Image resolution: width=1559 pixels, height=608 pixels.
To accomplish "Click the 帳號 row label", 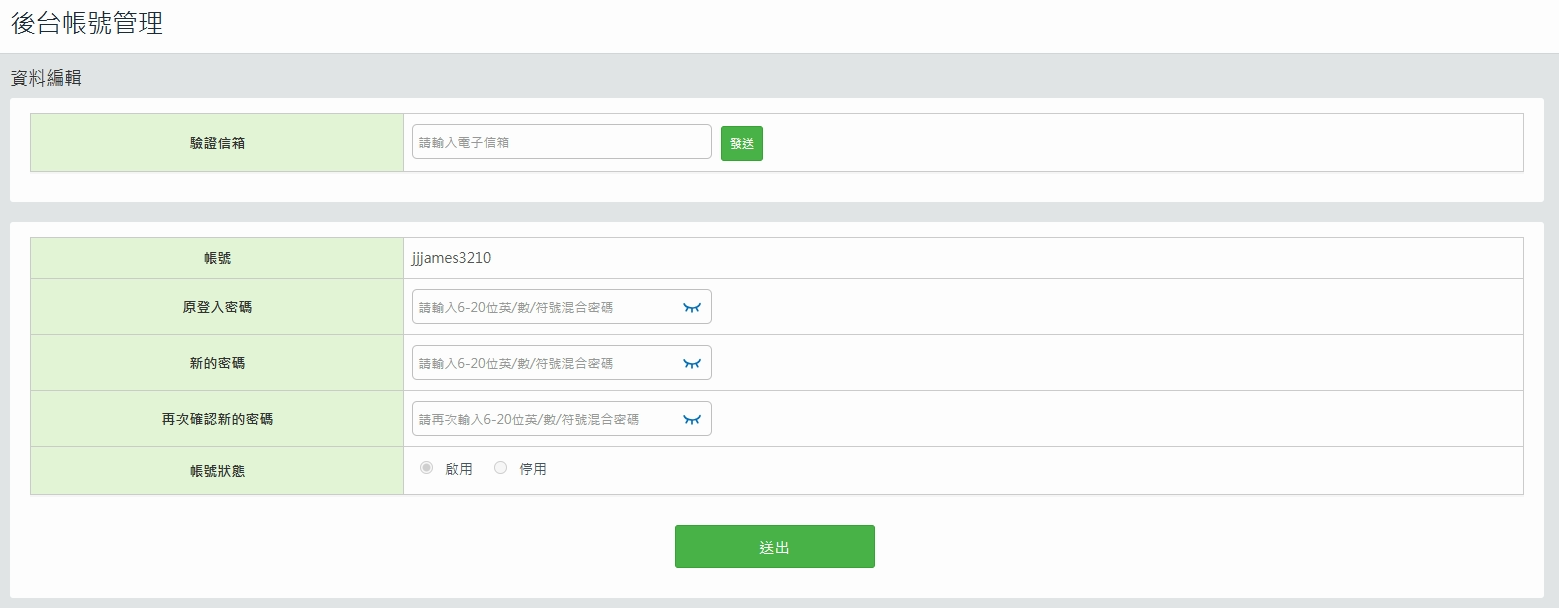I will point(217,258).
